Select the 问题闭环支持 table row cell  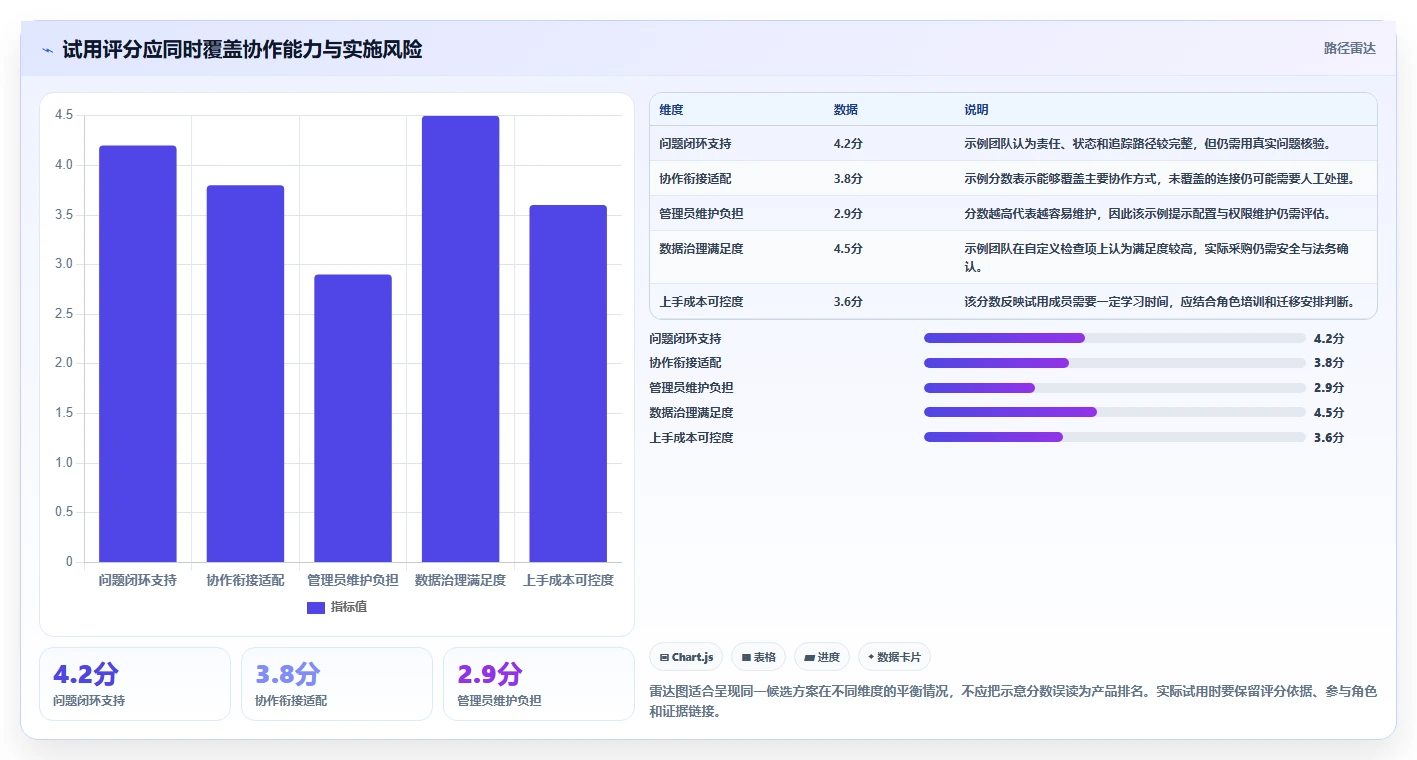pyautogui.click(x=695, y=144)
